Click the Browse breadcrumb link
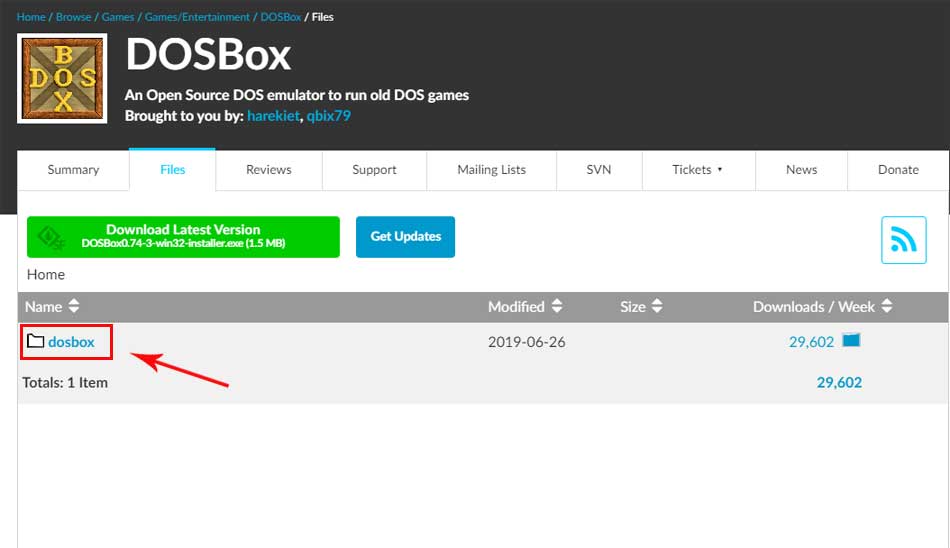The image size is (950, 548). coord(73,17)
